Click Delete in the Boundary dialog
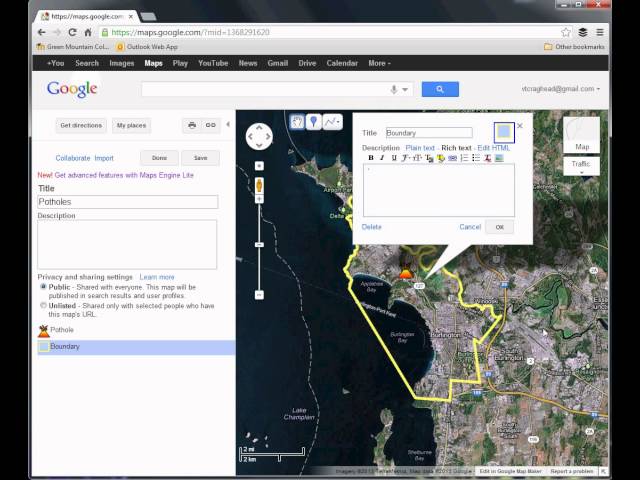This screenshot has height=480, width=640. coord(371,227)
